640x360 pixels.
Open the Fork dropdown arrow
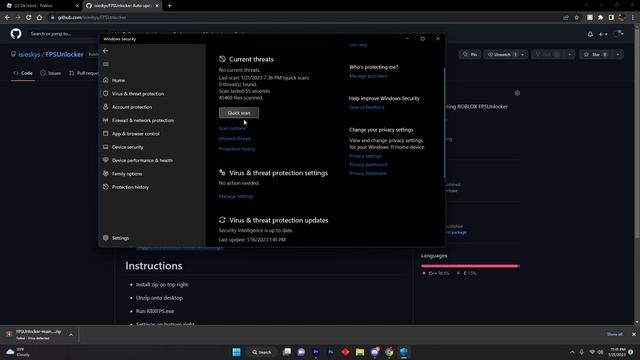point(570,54)
